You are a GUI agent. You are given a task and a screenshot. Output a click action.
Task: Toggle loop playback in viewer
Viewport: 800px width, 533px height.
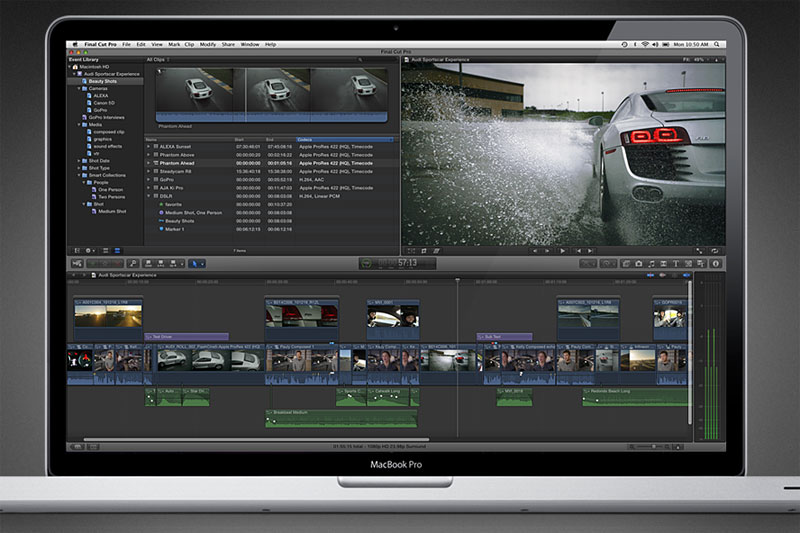[714, 251]
